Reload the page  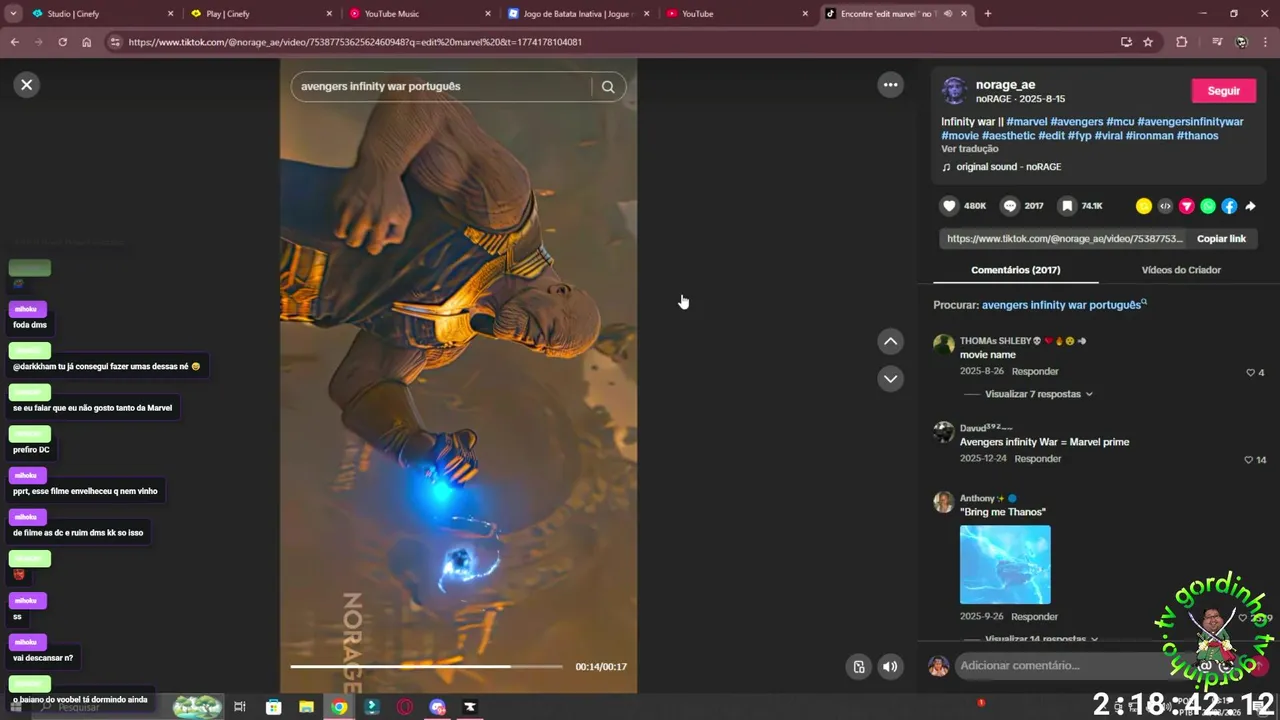click(x=62, y=42)
